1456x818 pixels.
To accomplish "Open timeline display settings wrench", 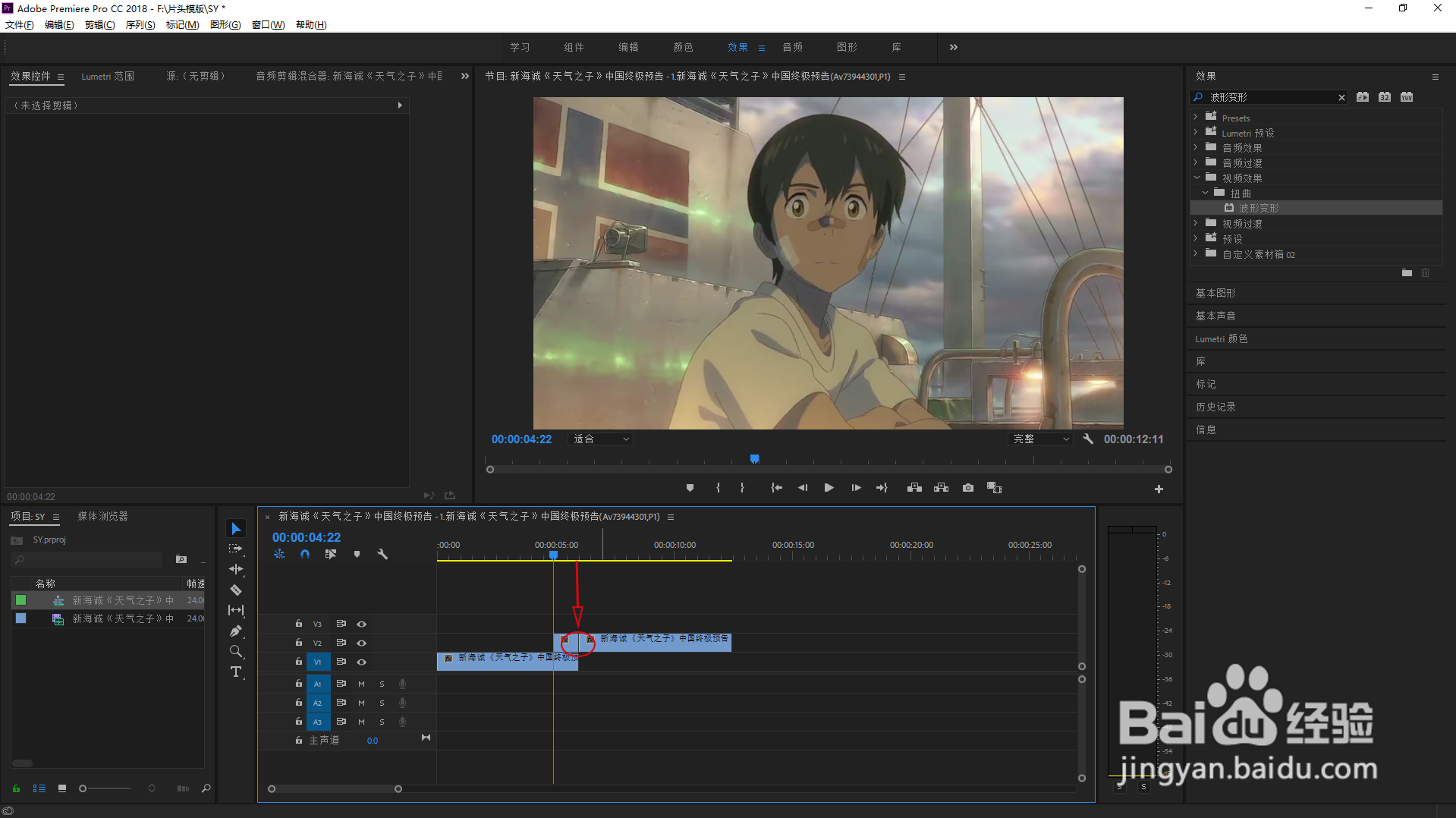I will click(382, 554).
